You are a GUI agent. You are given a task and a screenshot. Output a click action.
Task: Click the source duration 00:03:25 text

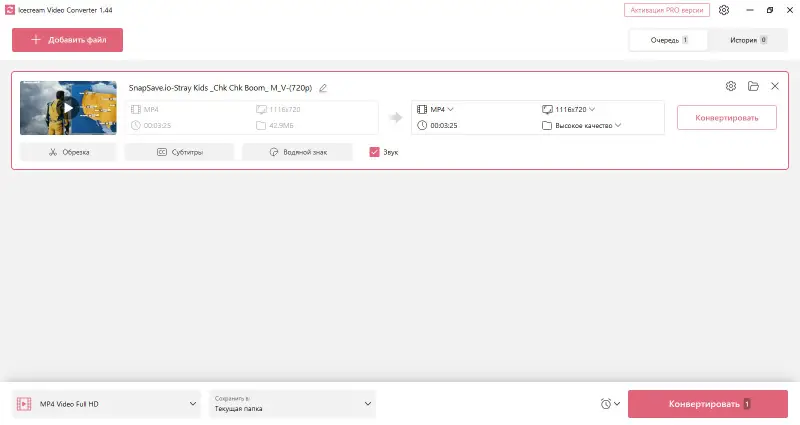click(x=157, y=126)
